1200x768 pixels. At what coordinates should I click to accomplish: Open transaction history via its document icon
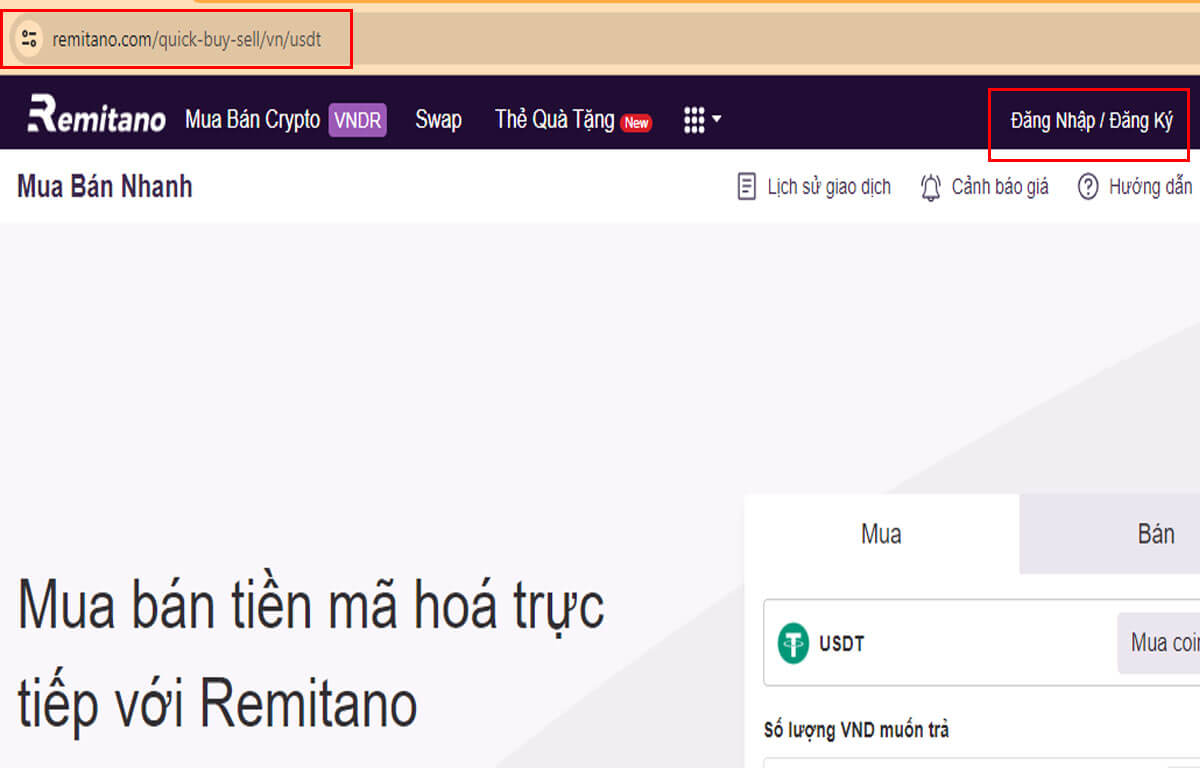745,186
